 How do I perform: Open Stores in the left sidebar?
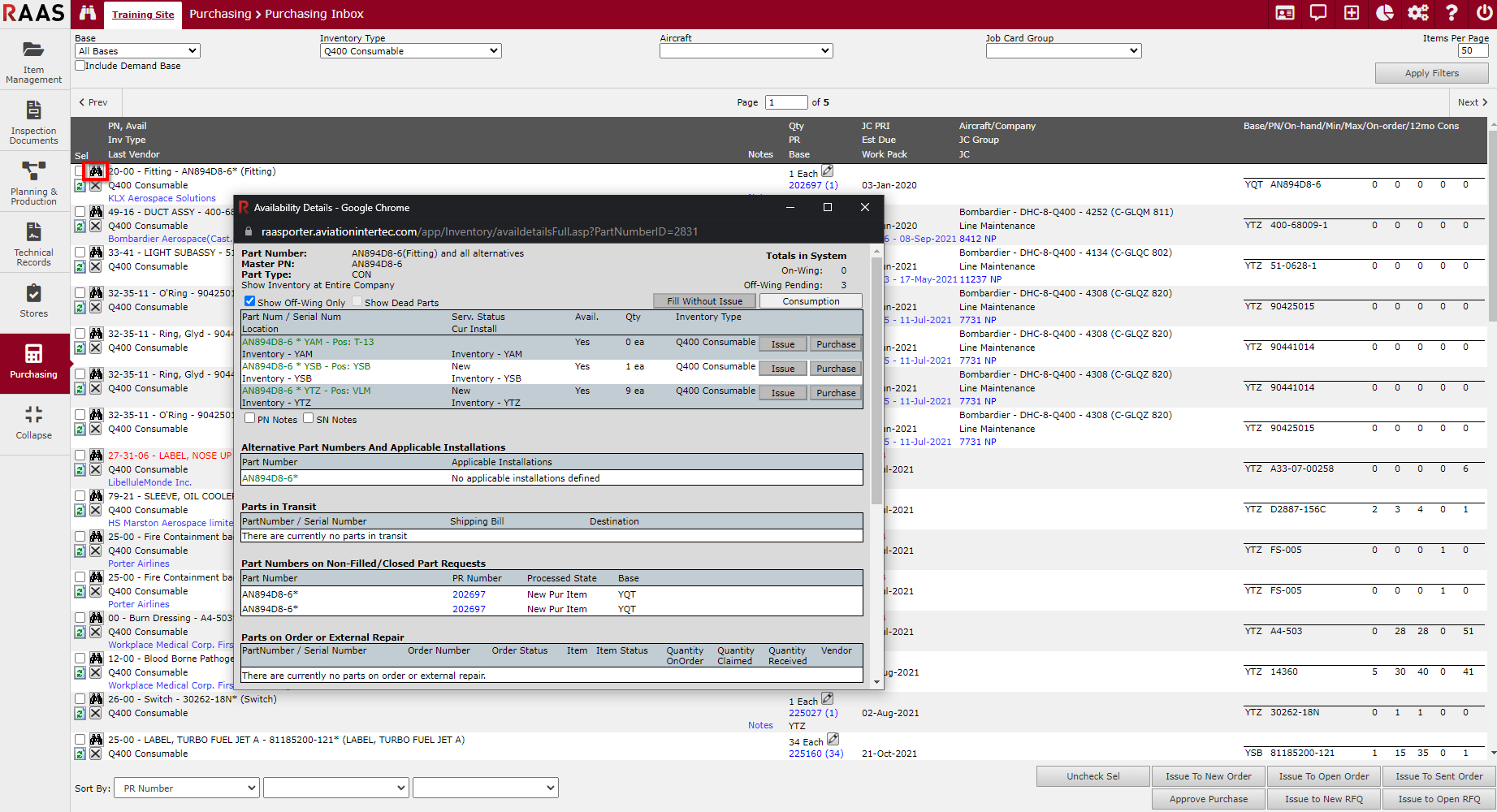(34, 300)
